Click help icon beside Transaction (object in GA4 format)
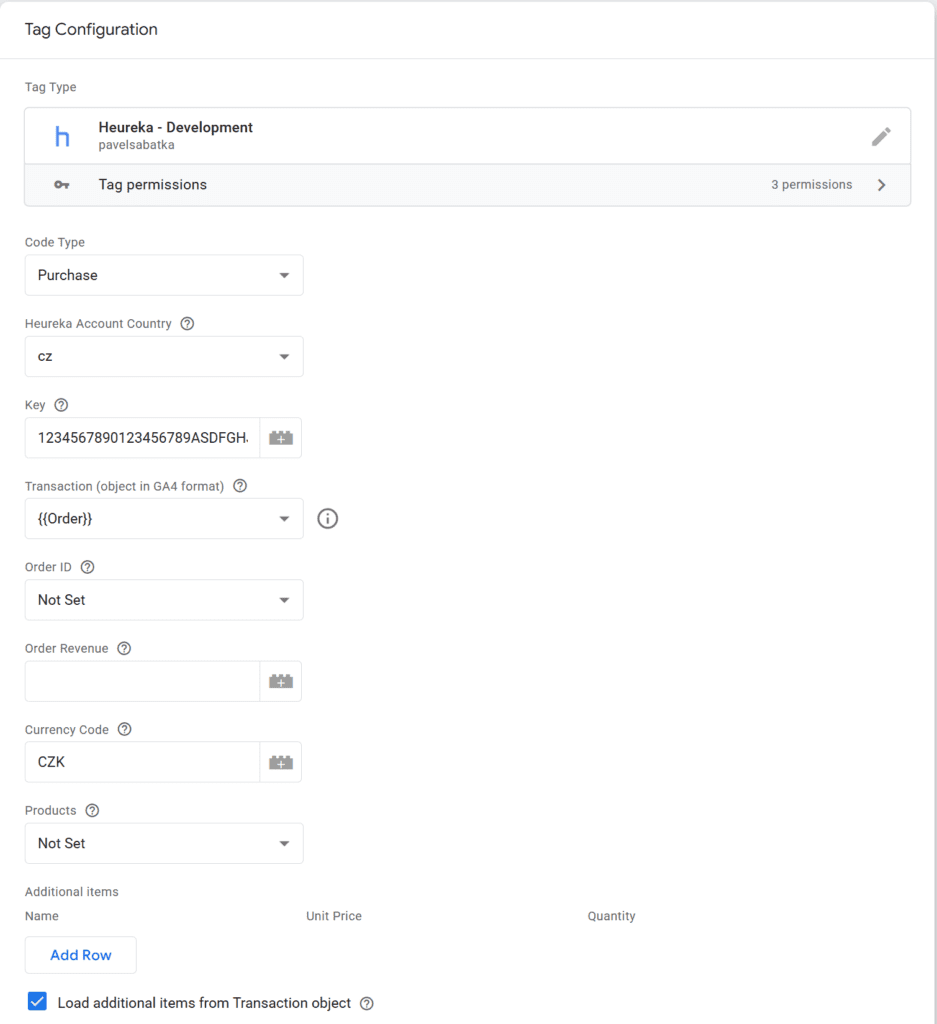Screen dimensions: 937x1024 240,486
